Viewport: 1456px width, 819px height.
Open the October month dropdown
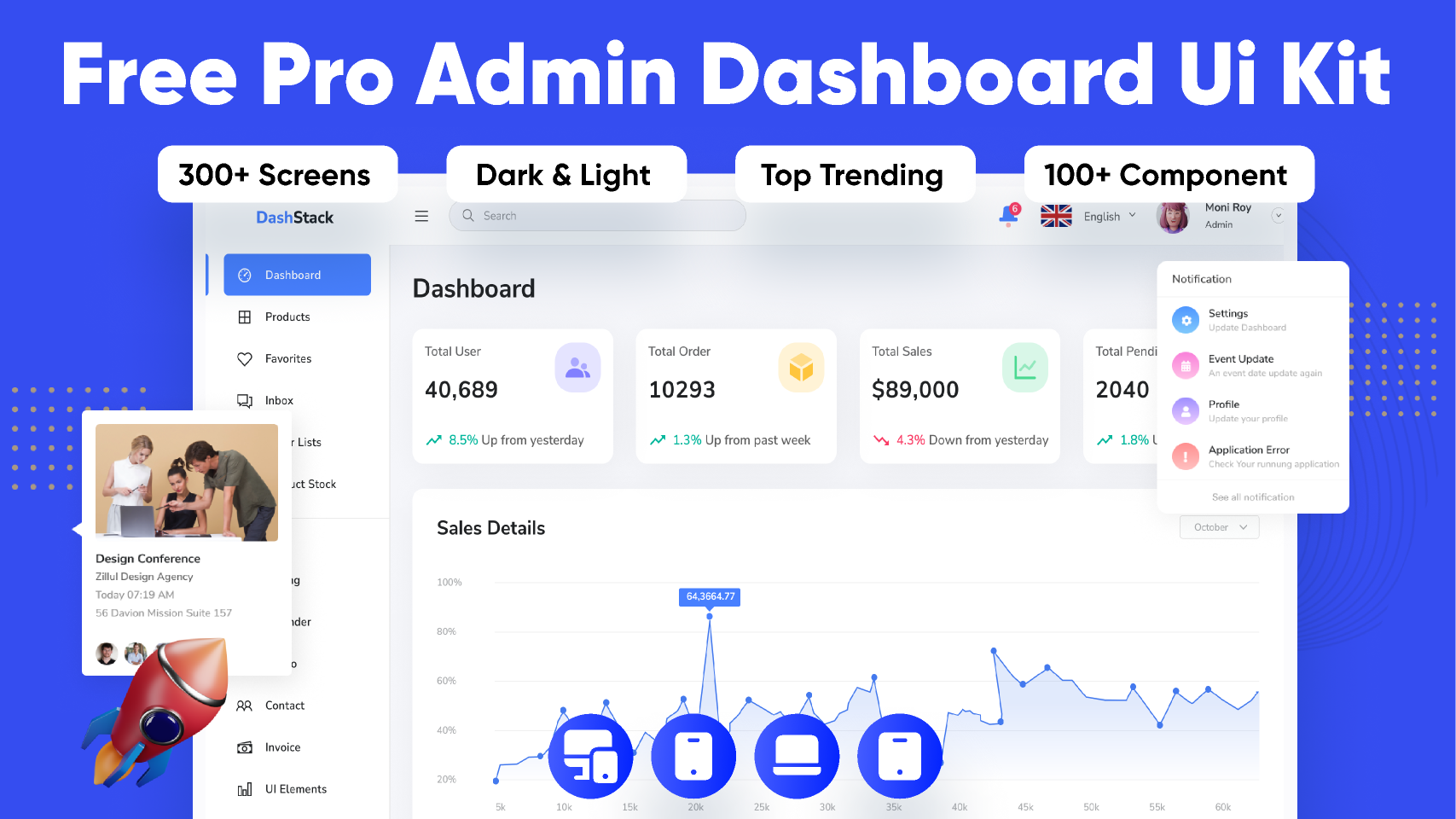click(x=1219, y=527)
